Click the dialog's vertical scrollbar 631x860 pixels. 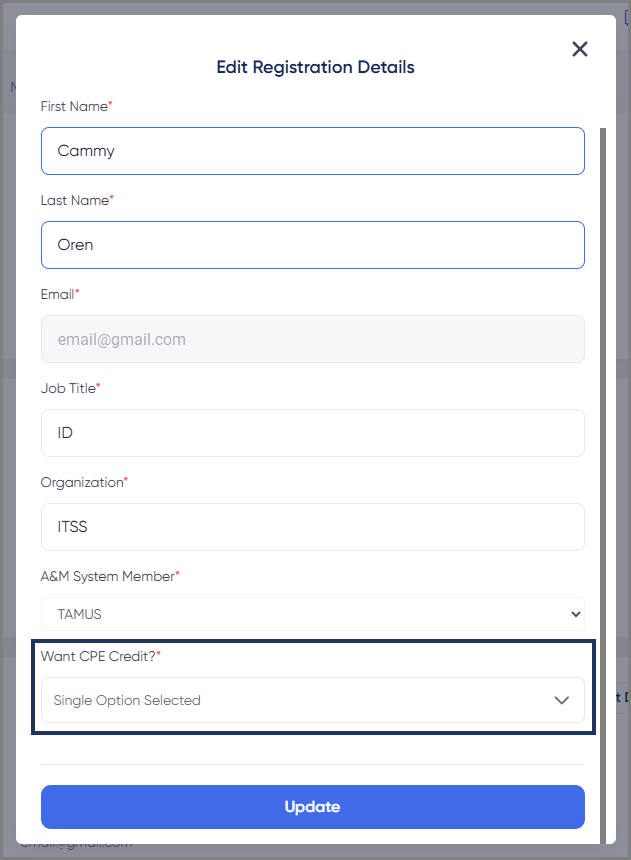click(x=602, y=400)
